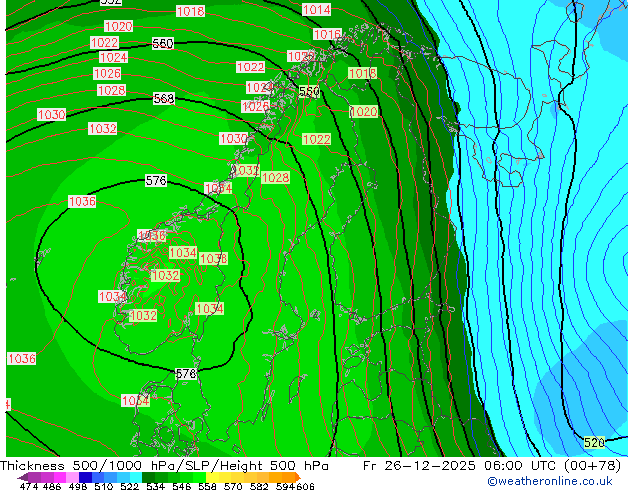Click legend value "522"
The image size is (634, 490).
click(130, 486)
